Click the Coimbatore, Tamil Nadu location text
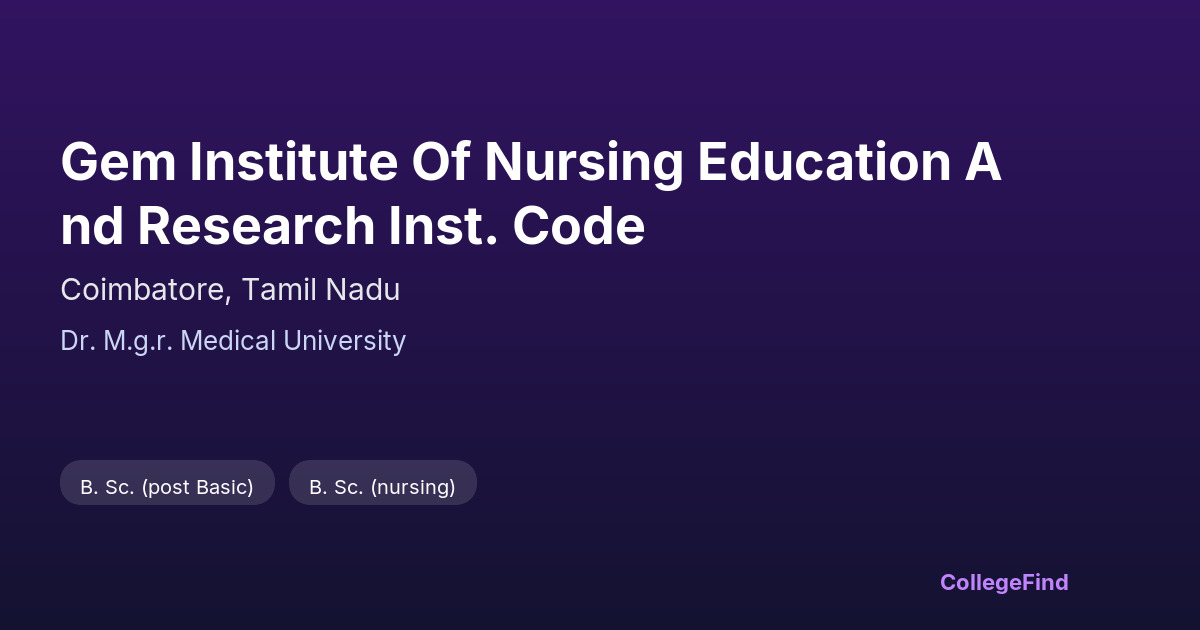This screenshot has height=630, width=1200. (230, 290)
